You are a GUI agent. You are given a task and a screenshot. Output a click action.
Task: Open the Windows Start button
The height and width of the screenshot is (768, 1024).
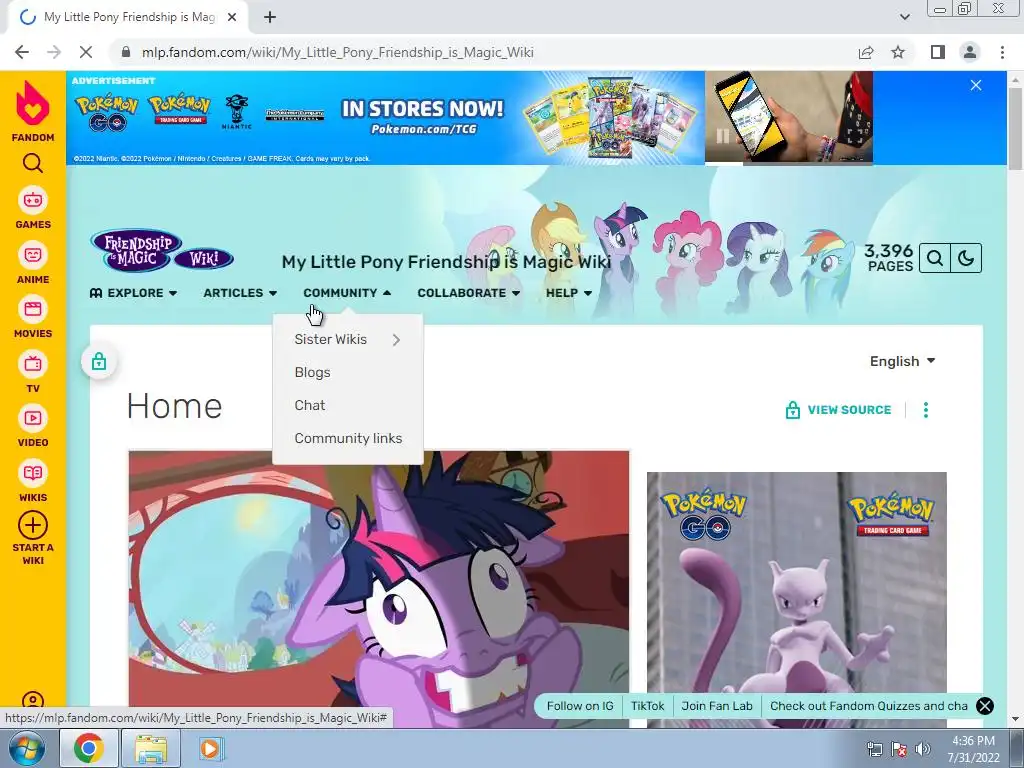(x=26, y=748)
